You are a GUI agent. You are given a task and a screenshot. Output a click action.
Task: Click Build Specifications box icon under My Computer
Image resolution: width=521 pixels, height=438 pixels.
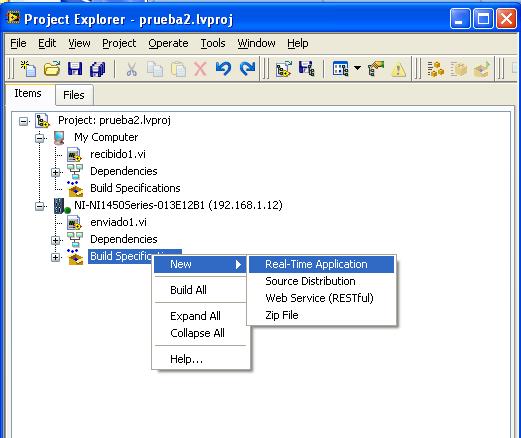click(x=75, y=189)
